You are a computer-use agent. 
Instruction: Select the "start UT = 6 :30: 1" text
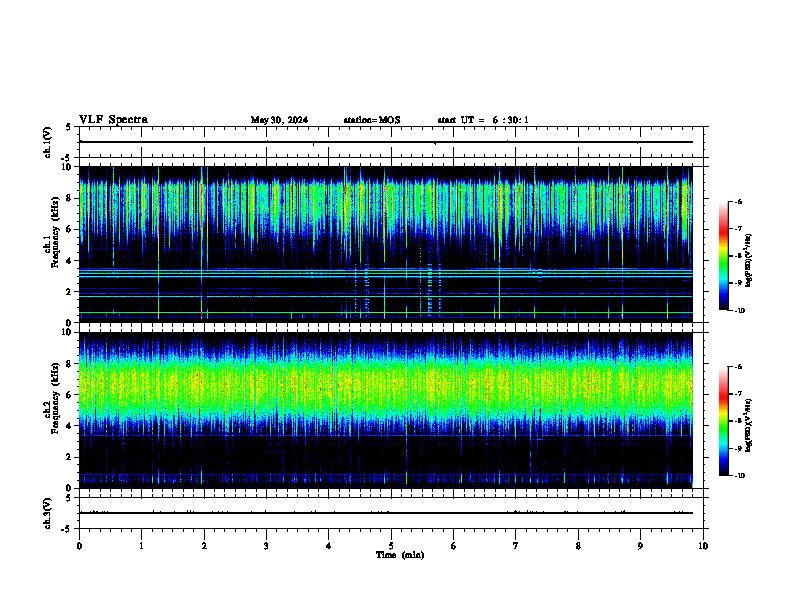tap(483, 120)
